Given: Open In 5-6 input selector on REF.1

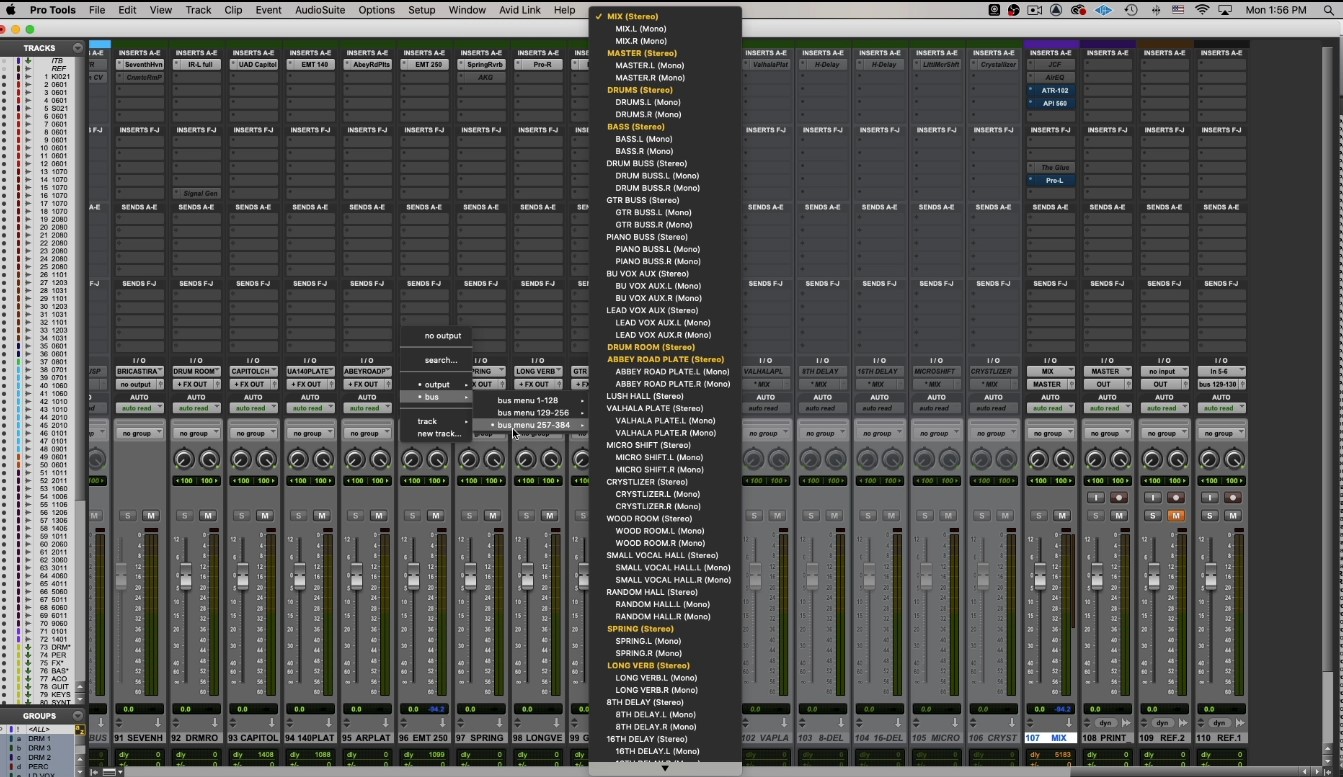Looking at the screenshot, I should 1221,372.
